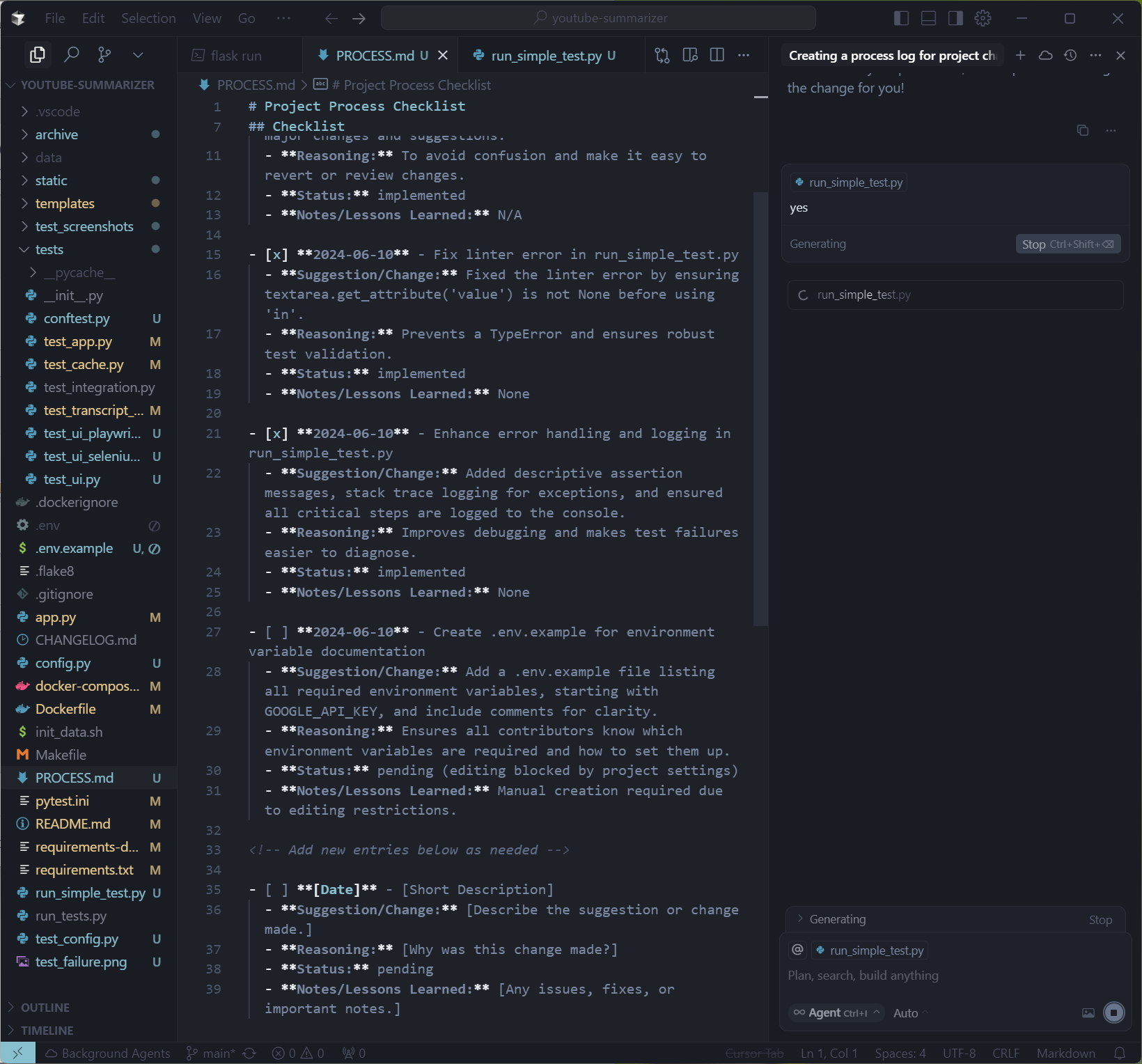
Task: Show chat history clock icon
Action: [x=1070, y=55]
